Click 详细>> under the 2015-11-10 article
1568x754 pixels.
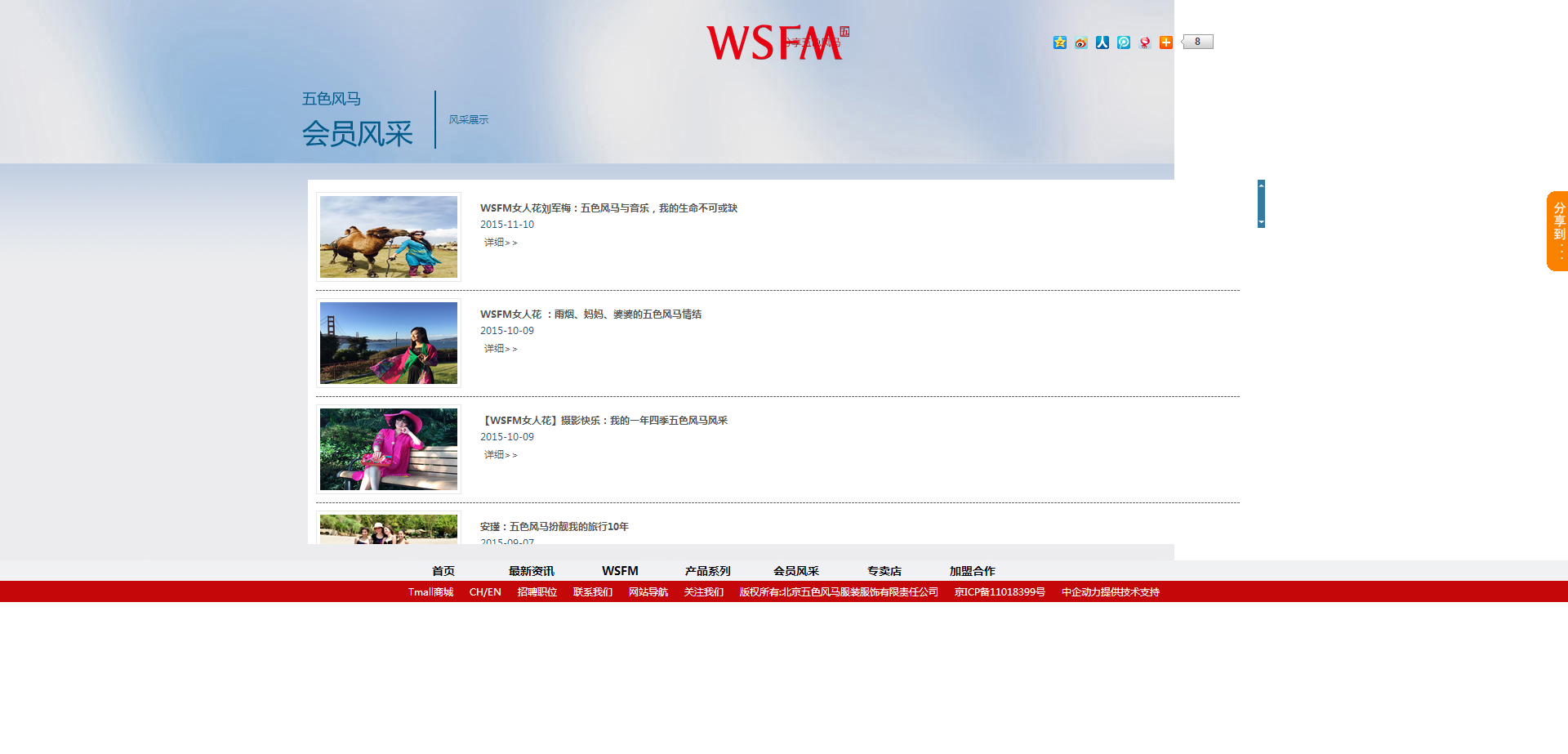501,243
